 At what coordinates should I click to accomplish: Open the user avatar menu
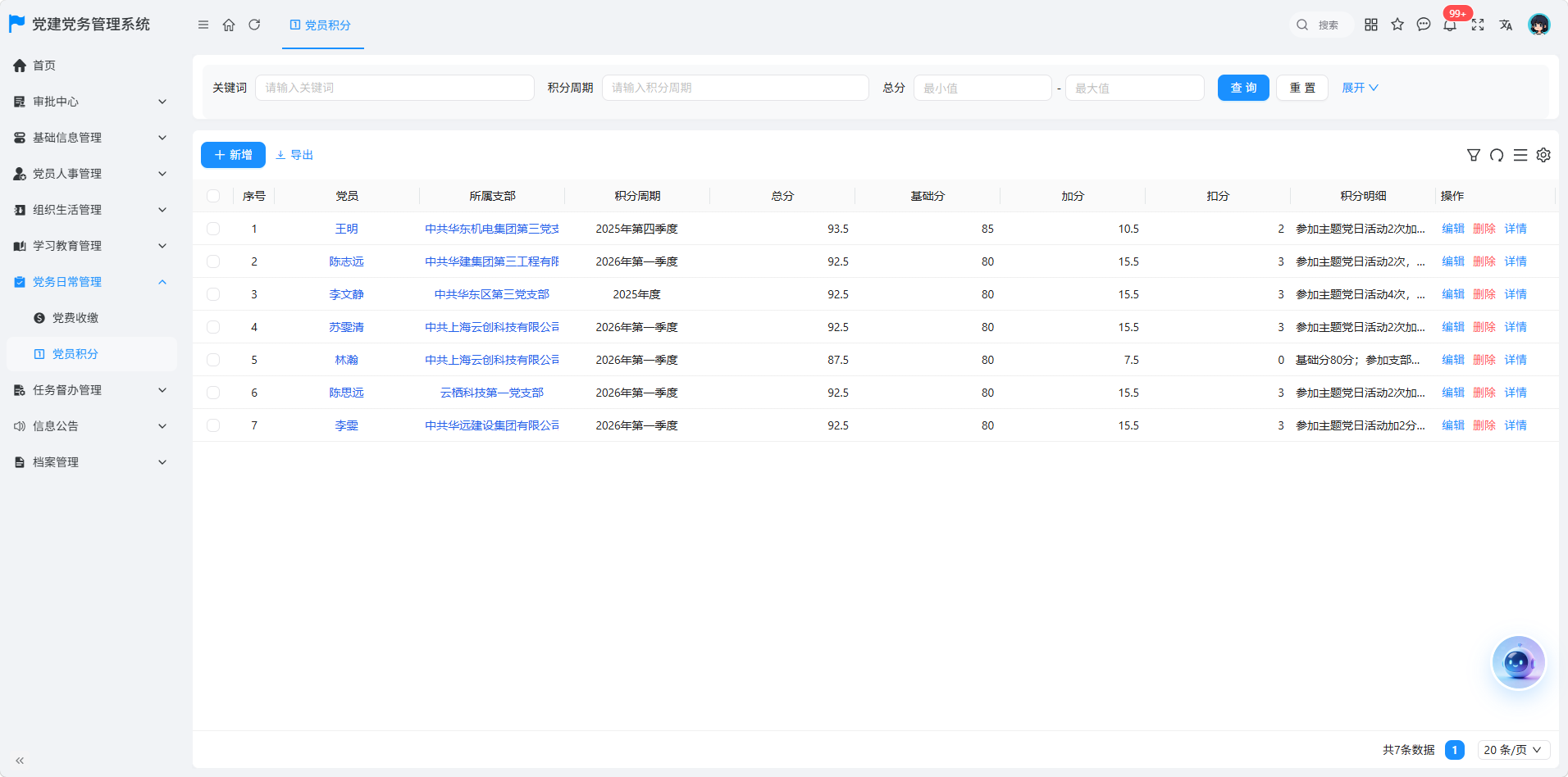coord(1539,25)
